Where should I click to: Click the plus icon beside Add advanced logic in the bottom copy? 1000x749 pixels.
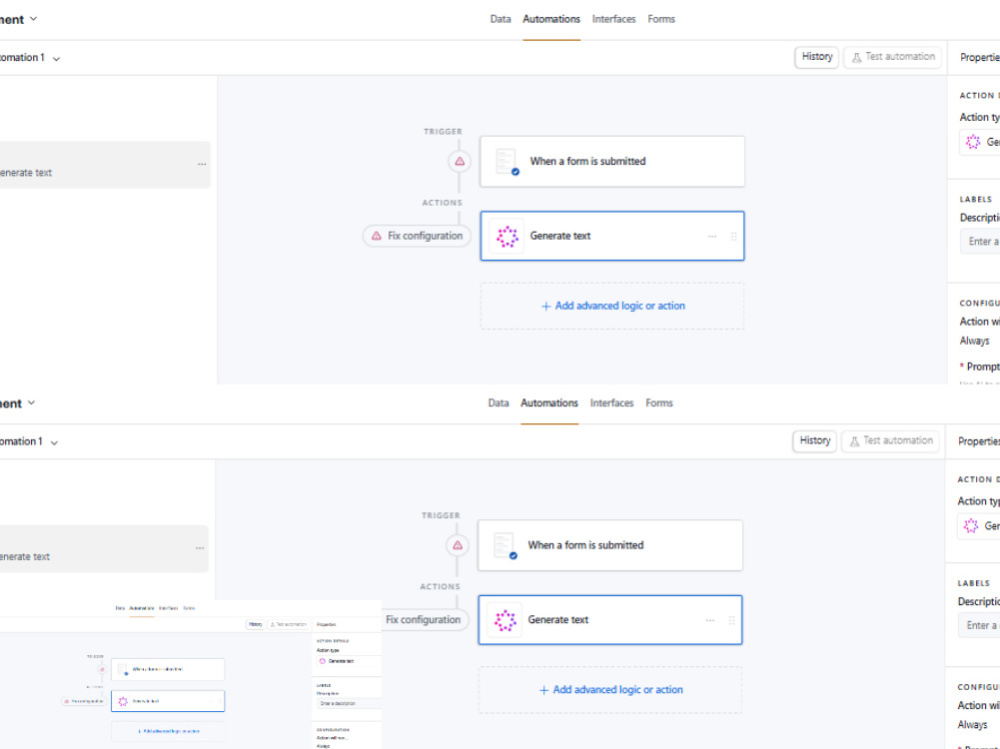click(544, 690)
